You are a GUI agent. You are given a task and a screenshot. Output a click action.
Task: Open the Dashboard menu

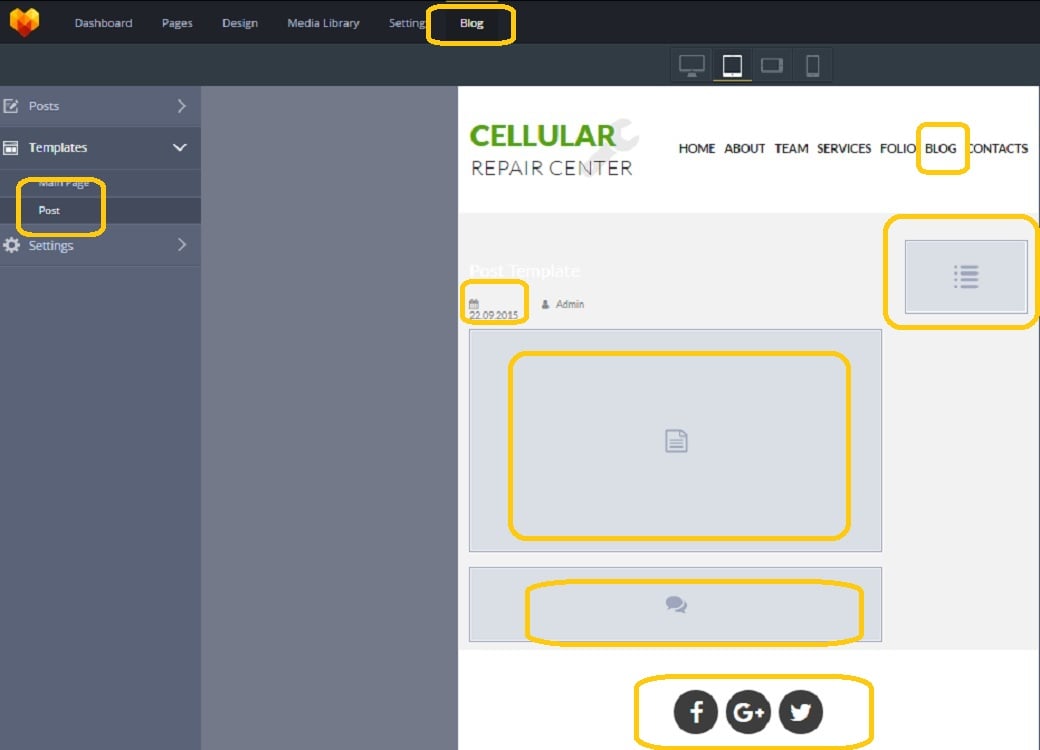tap(103, 23)
